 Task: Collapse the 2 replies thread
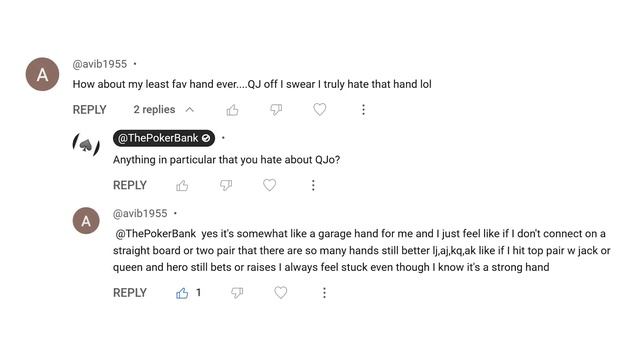[x=163, y=109]
